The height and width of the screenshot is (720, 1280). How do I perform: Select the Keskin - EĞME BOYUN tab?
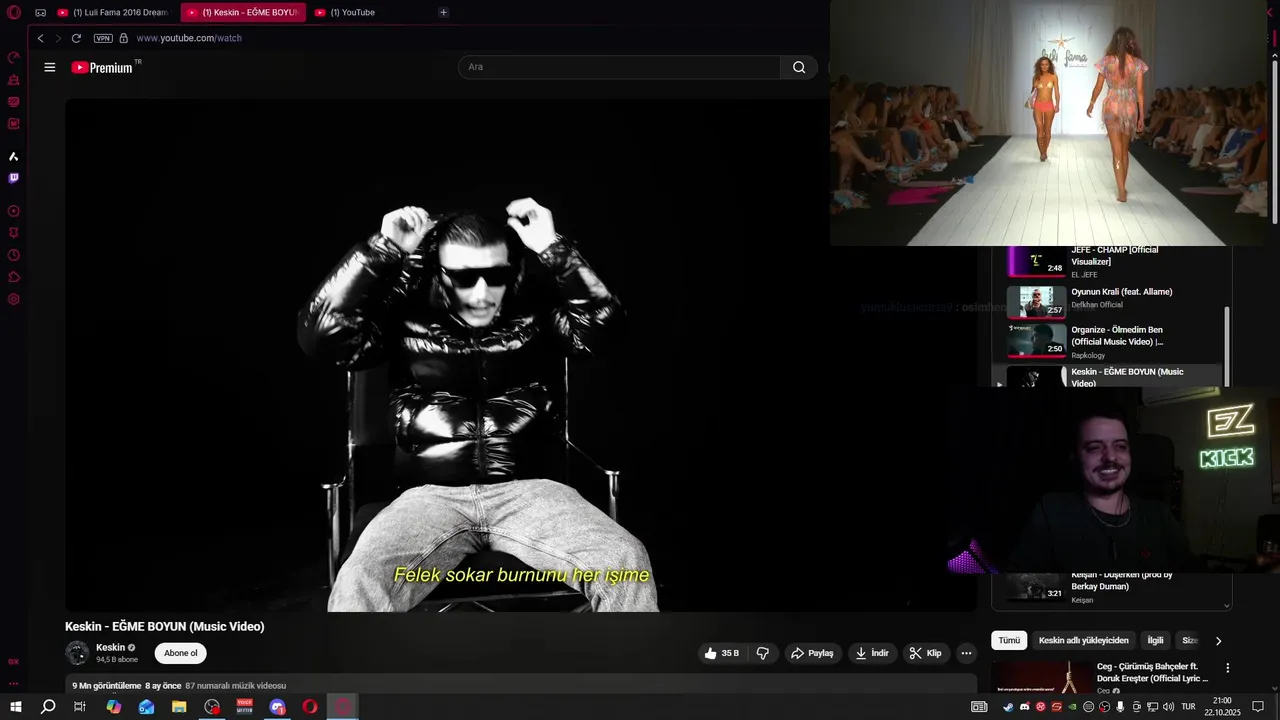point(243,12)
